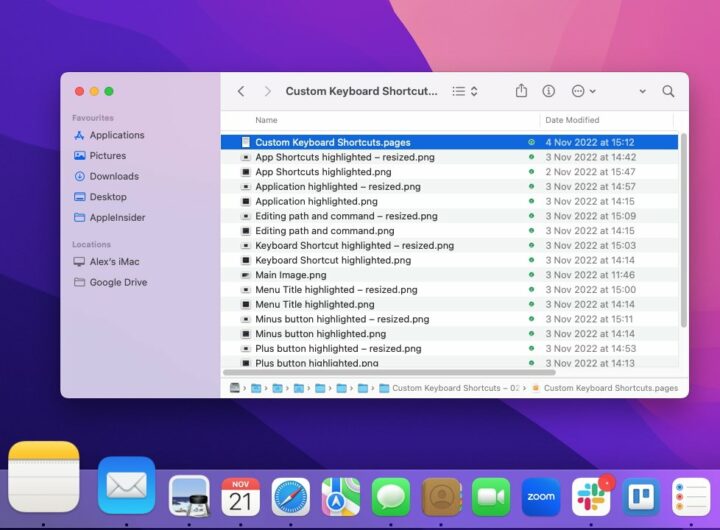720x530 pixels.
Task: Open the Search magnifier in Finder
Action: (668, 91)
